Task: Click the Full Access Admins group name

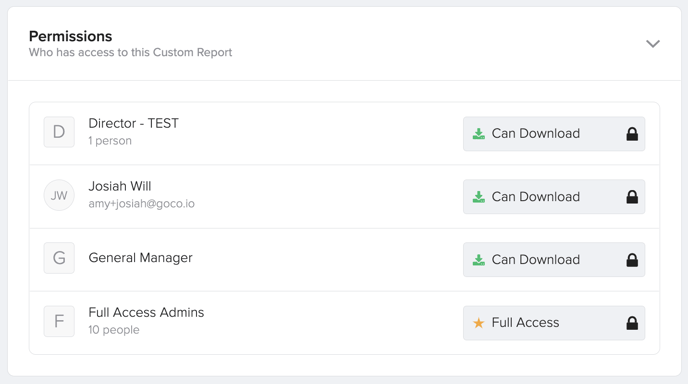Action: click(146, 312)
